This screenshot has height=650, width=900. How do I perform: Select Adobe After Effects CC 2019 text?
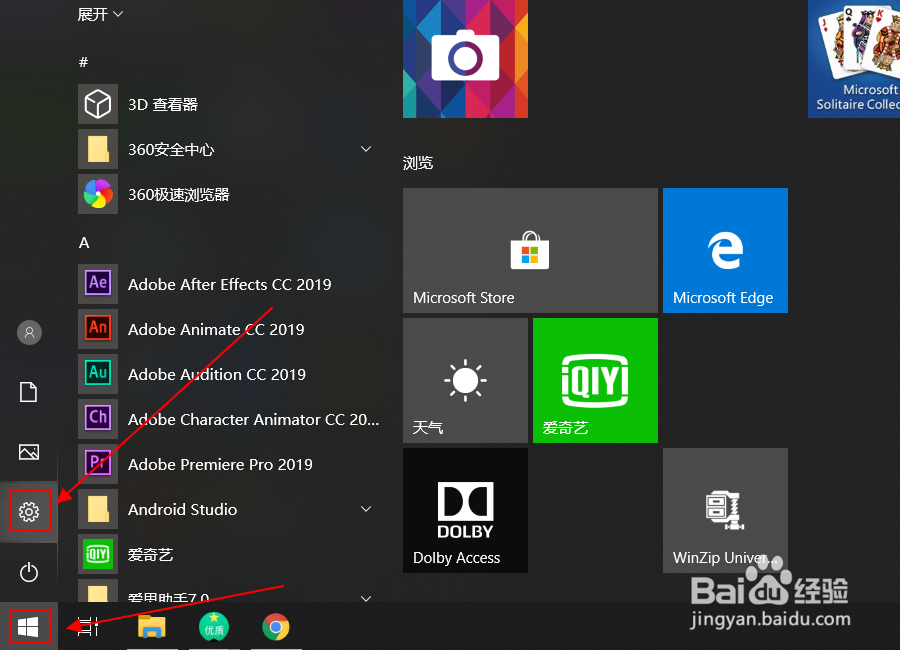(230, 284)
